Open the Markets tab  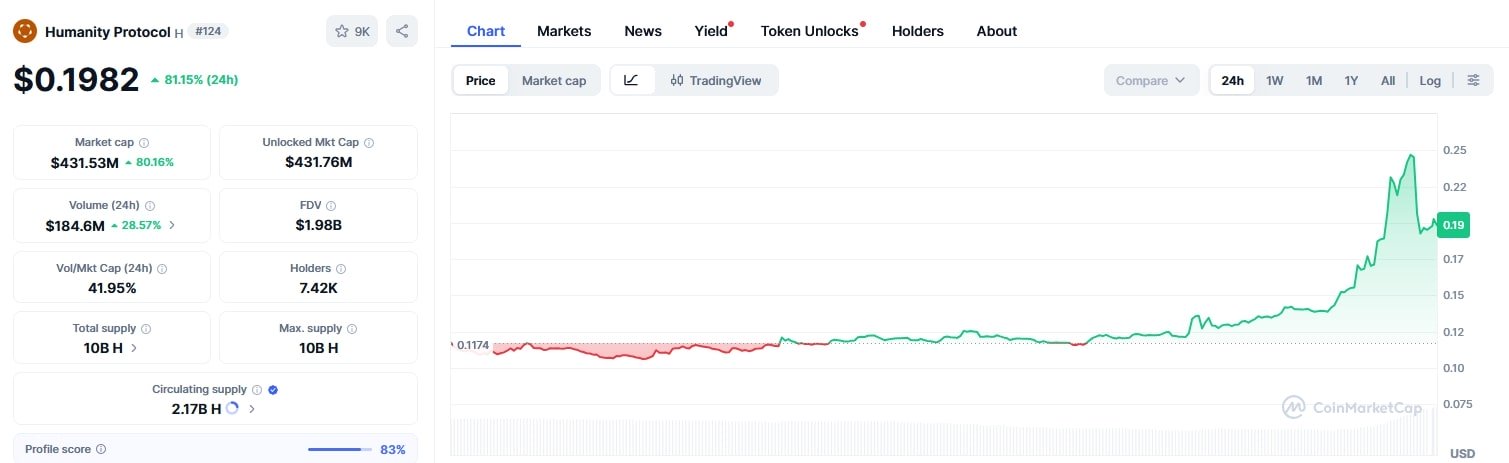click(564, 31)
